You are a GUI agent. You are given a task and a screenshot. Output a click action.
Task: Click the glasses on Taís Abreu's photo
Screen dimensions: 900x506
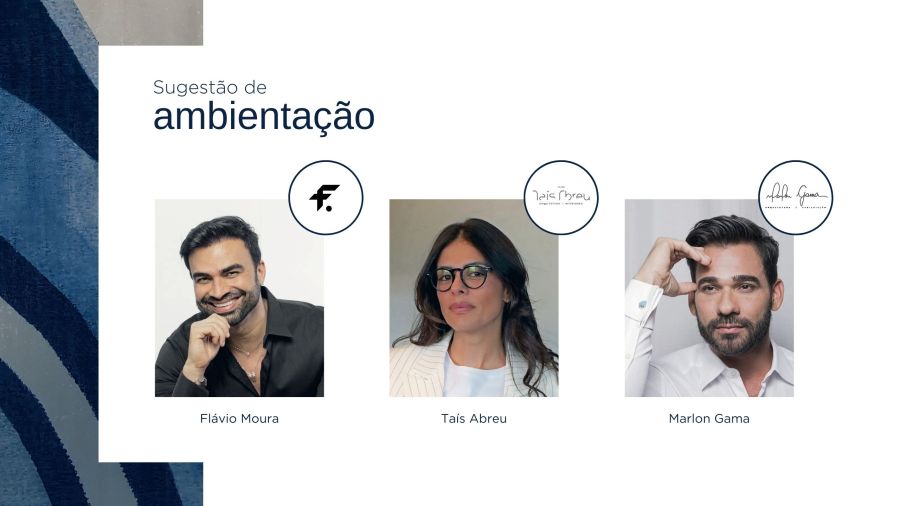click(461, 278)
